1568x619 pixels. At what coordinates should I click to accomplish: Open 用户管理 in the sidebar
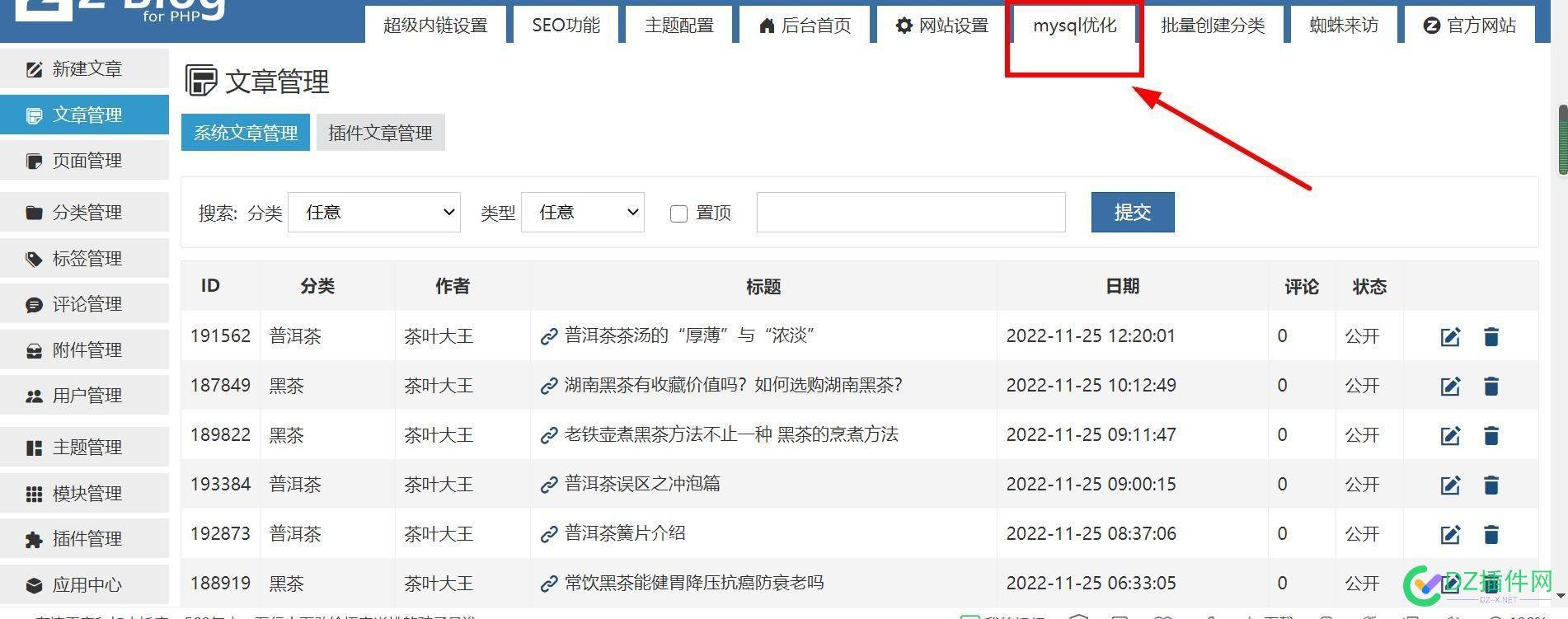point(84,396)
